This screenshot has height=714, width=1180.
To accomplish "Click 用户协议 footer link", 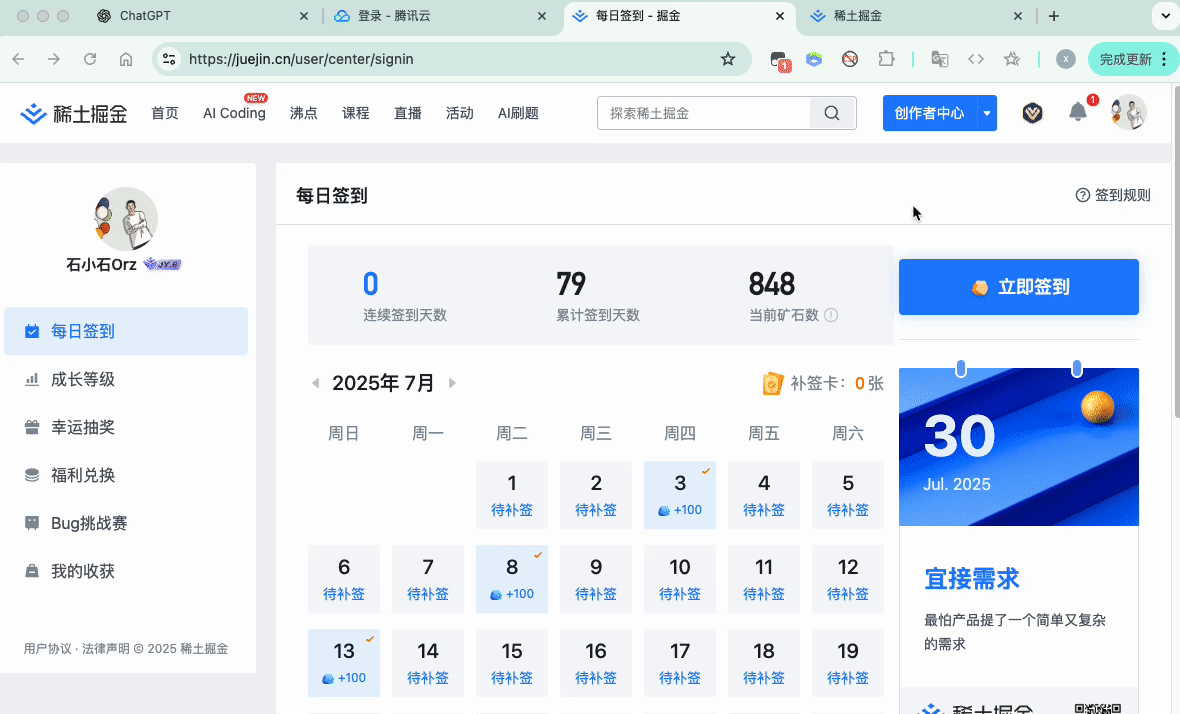I will [47, 649].
